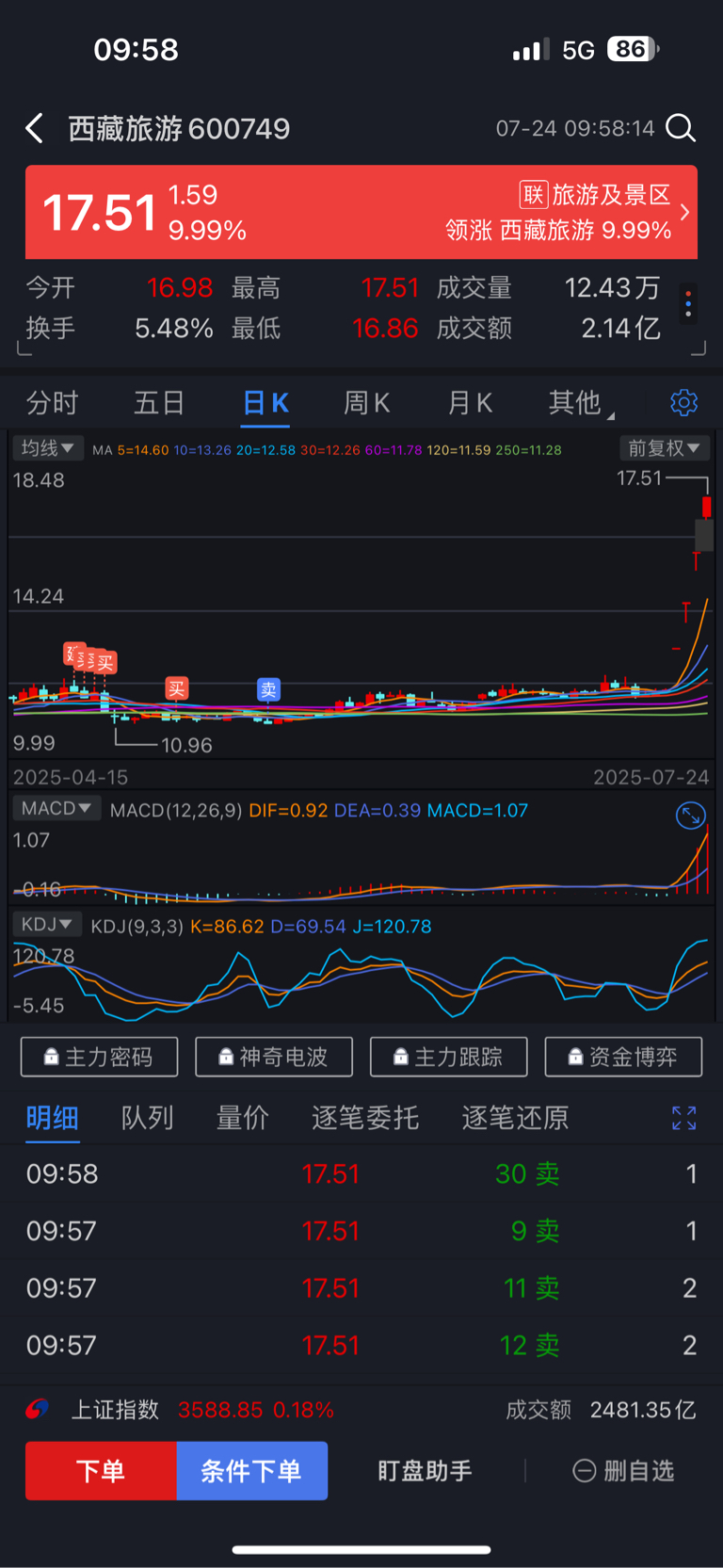Viewport: 723px width, 1568px height.
Task: Switch to the 周K chart tab
Action: click(366, 403)
